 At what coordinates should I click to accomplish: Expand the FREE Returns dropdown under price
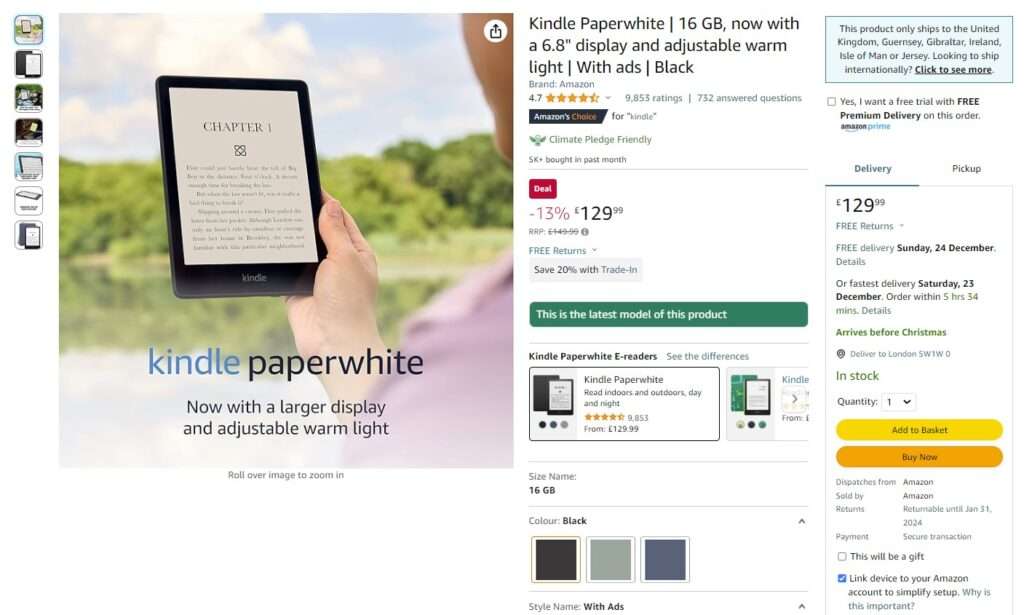563,251
